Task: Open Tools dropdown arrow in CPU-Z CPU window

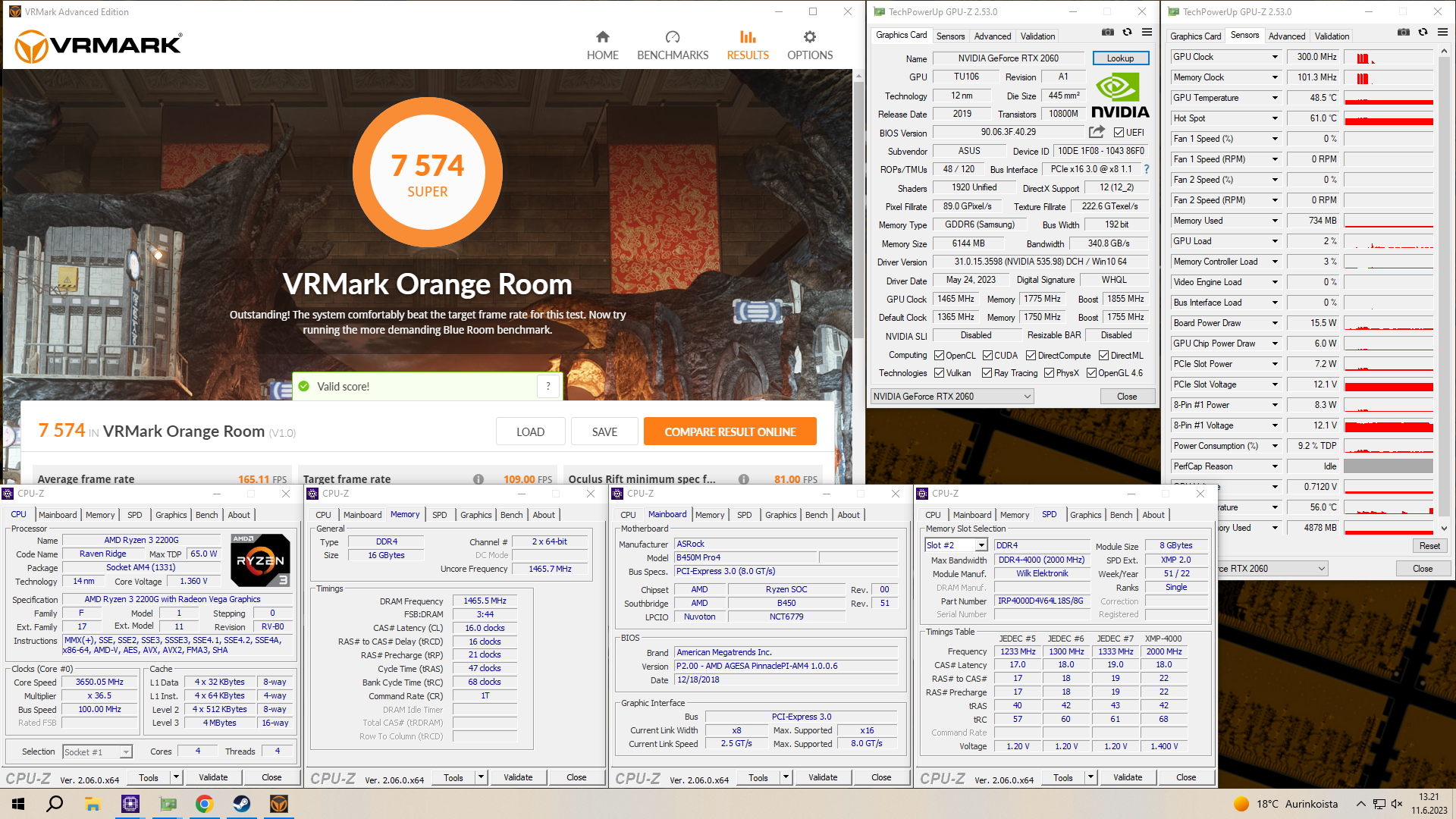Action: tap(176, 777)
